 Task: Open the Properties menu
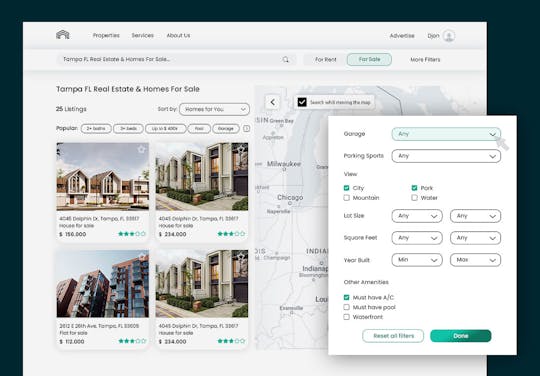106,35
